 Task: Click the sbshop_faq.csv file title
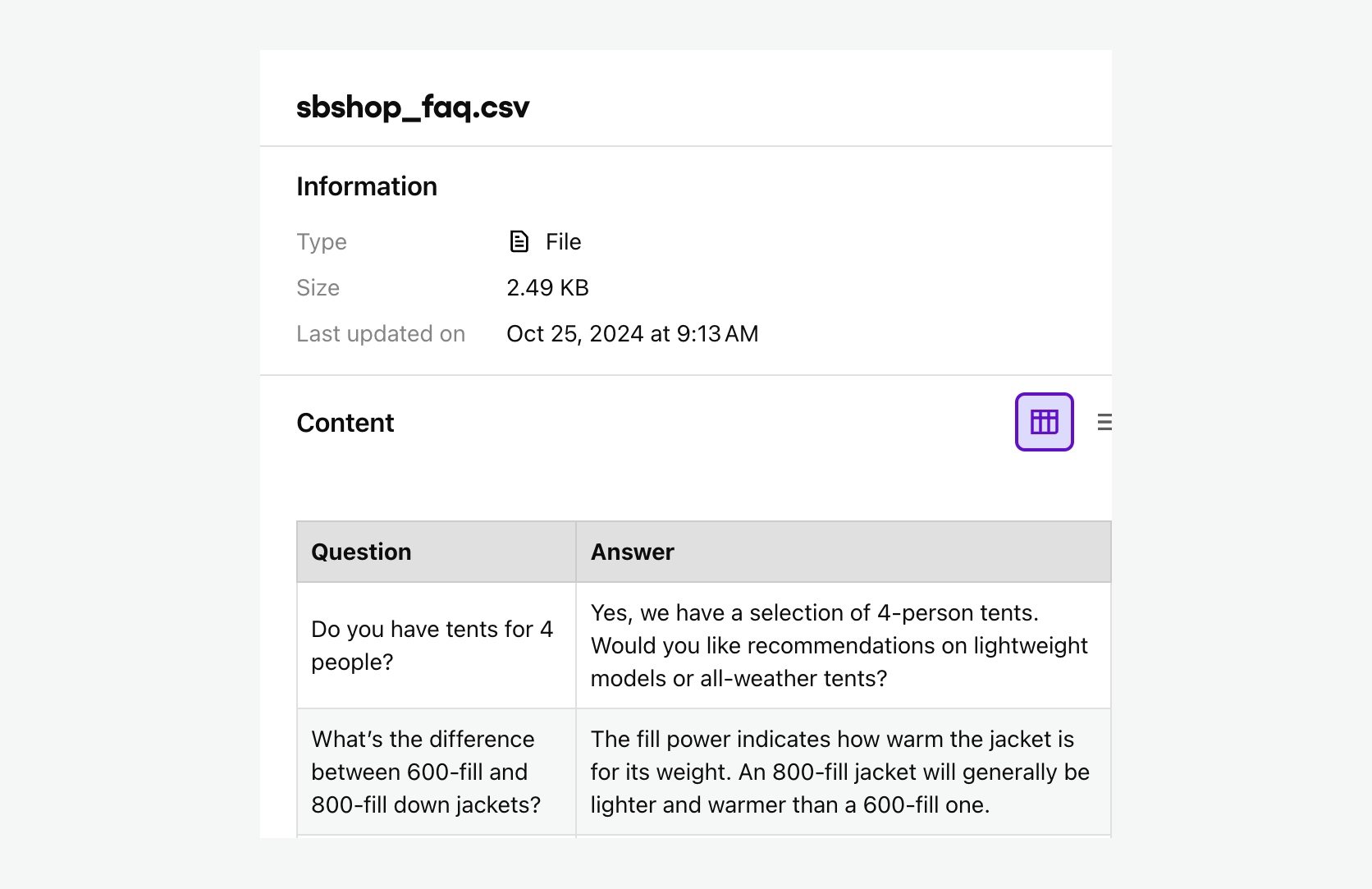click(413, 107)
